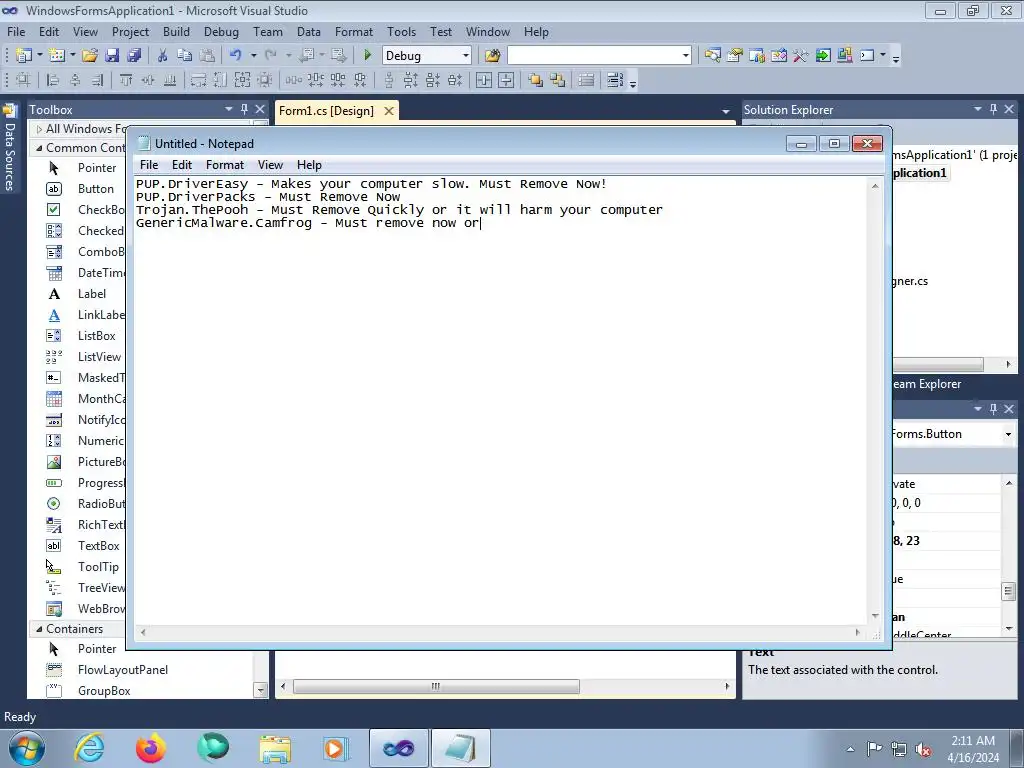Click the Tab Order layout icon
This screenshot has height=768, width=1024.
coord(615,80)
